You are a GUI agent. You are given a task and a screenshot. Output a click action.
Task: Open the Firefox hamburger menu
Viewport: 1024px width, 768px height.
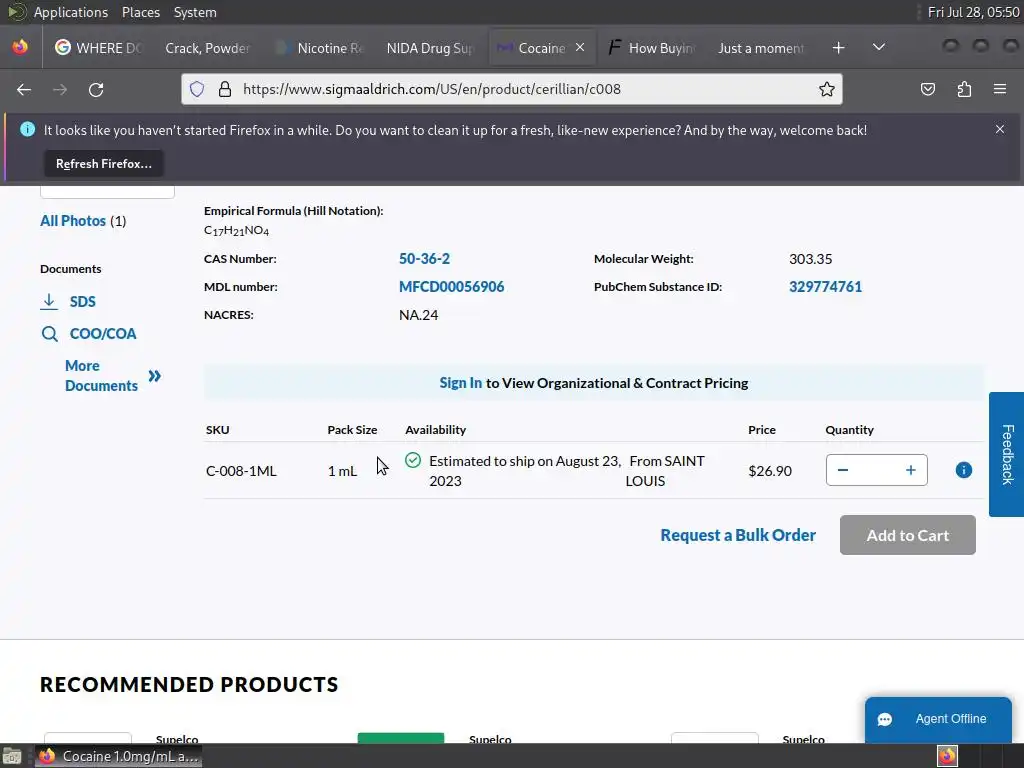click(1000, 89)
